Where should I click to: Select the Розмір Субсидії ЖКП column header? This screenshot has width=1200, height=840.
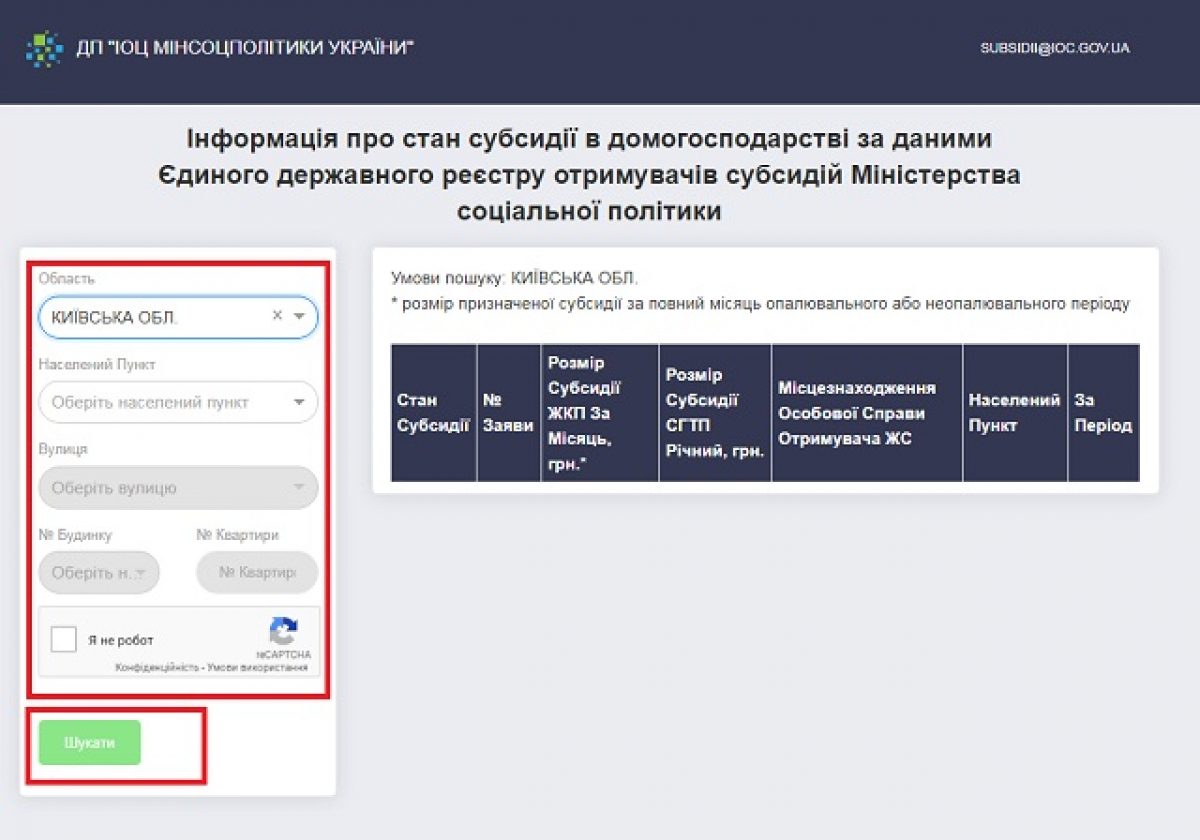click(x=599, y=413)
